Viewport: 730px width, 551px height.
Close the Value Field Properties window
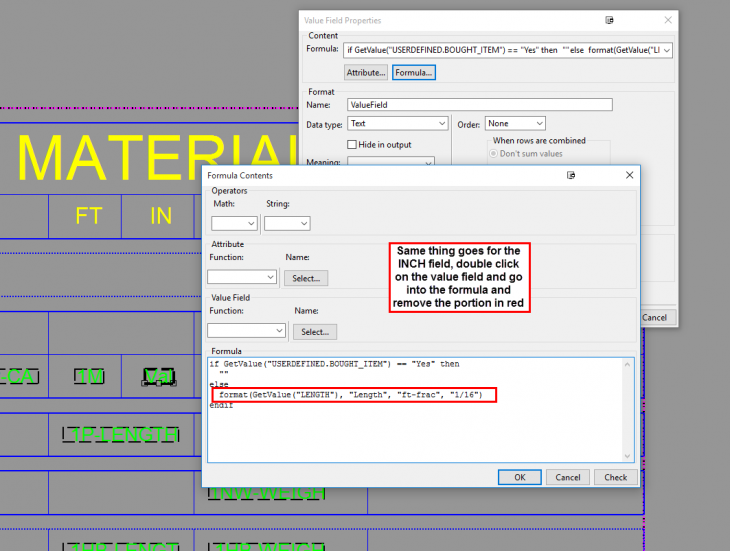(666, 20)
